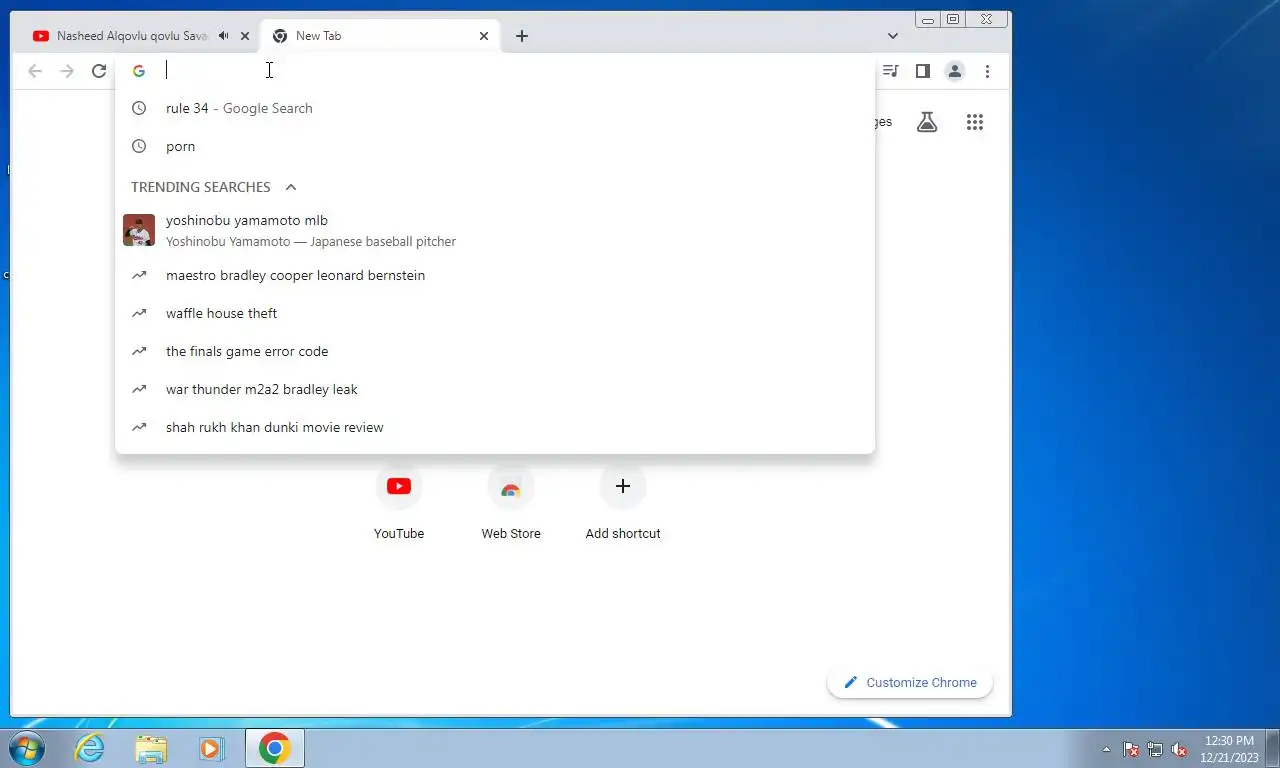This screenshot has width=1280, height=768.
Task: Open a new tab with plus button
Action: tap(522, 36)
